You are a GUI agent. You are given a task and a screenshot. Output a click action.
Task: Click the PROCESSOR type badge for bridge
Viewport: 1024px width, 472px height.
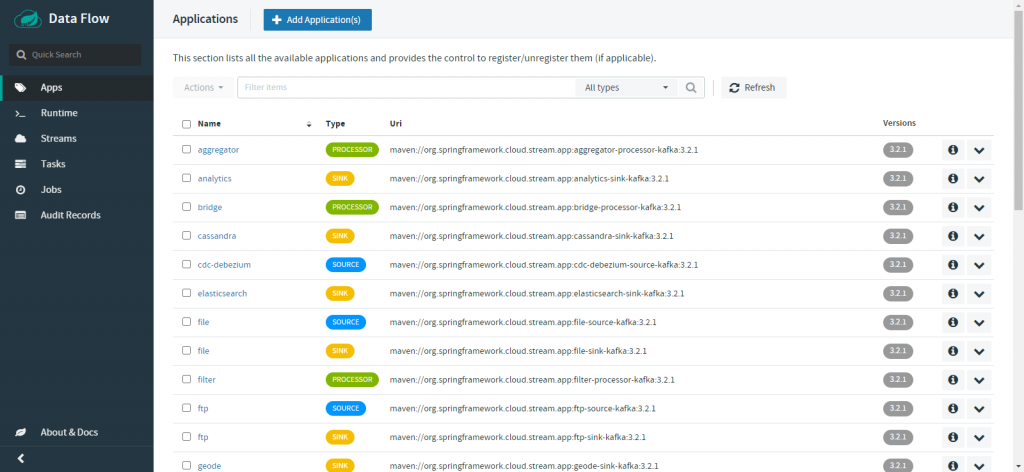[352, 207]
